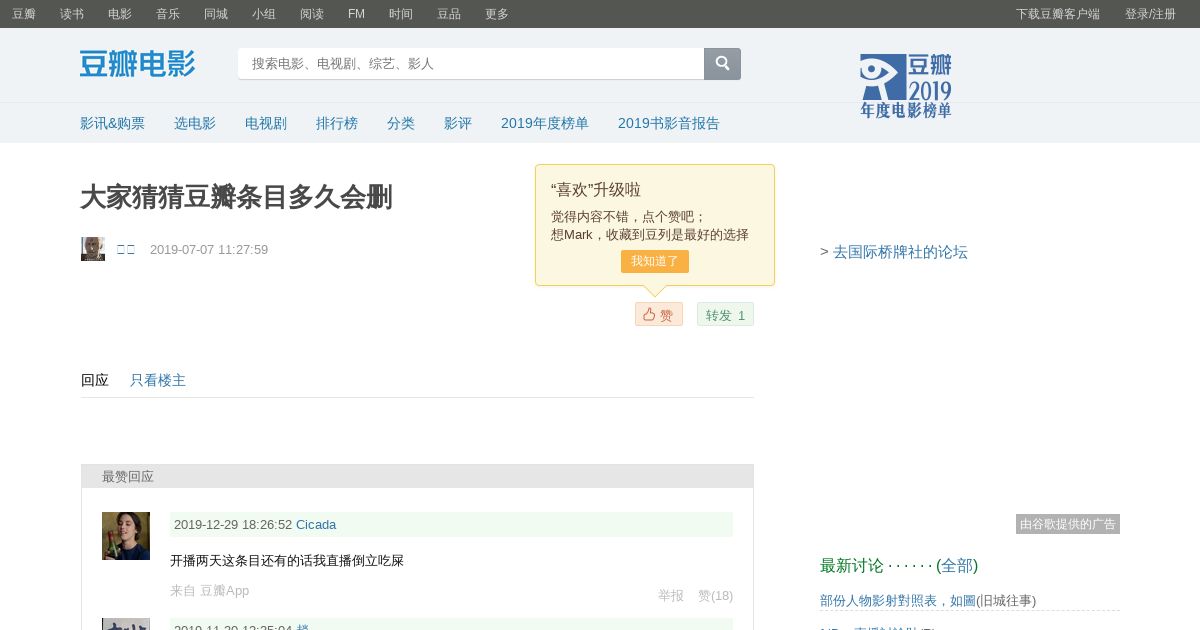The width and height of the screenshot is (1200, 630).
Task: Dismiss tooltip with 我知道了 button
Action: [655, 261]
